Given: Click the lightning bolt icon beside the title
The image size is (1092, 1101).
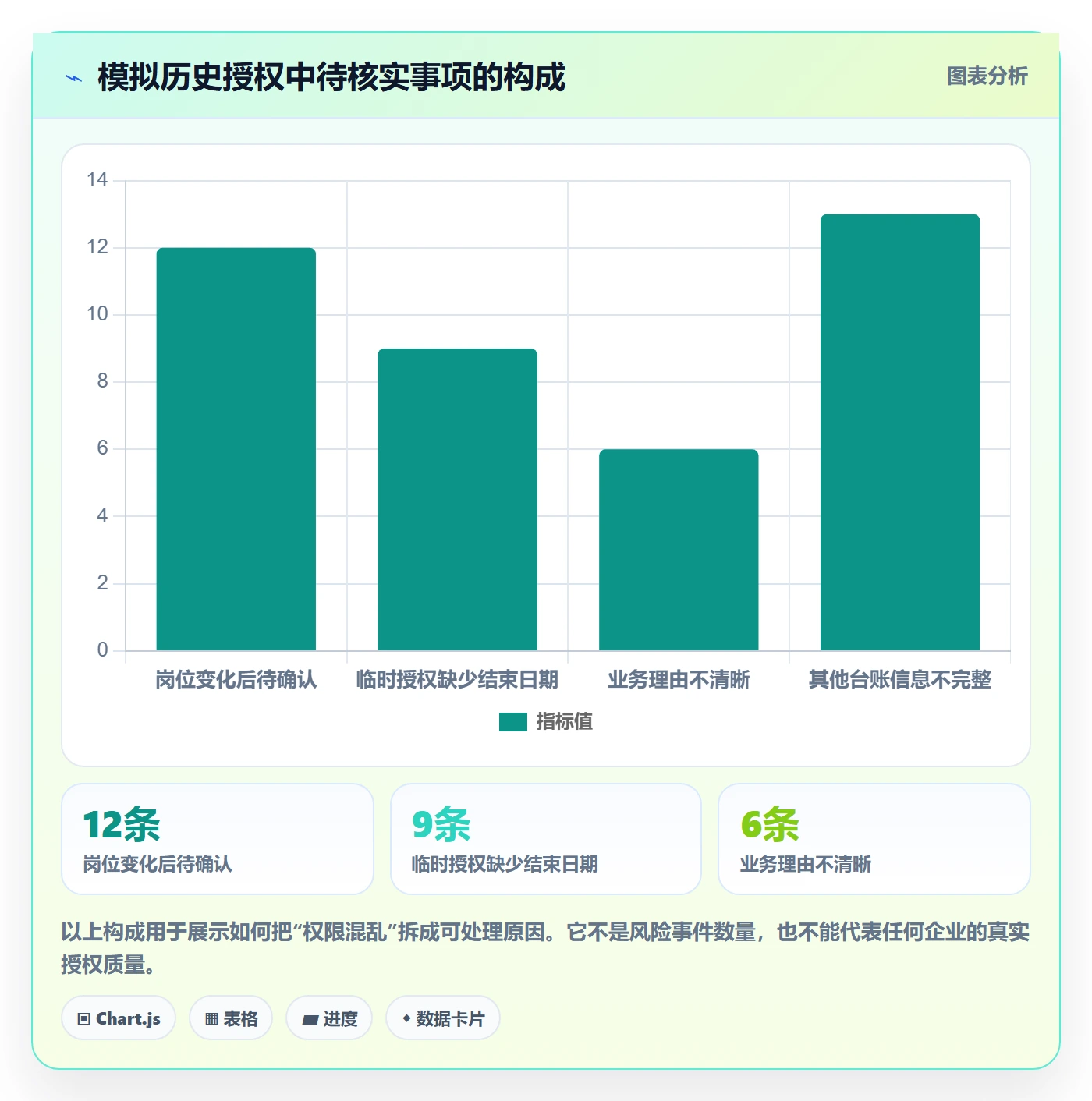Looking at the screenshot, I should [x=74, y=78].
